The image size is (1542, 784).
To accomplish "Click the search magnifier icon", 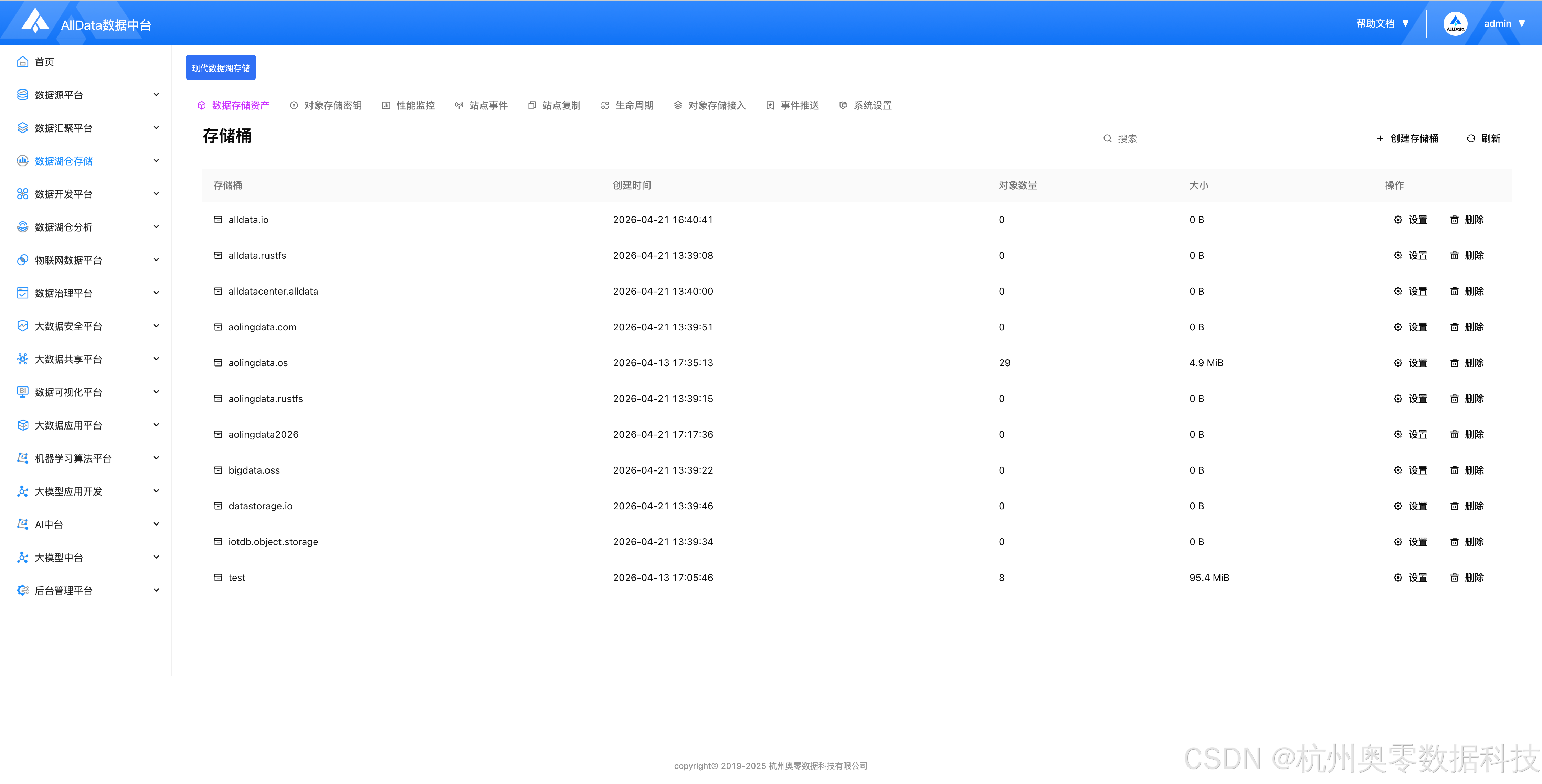I will point(1107,138).
